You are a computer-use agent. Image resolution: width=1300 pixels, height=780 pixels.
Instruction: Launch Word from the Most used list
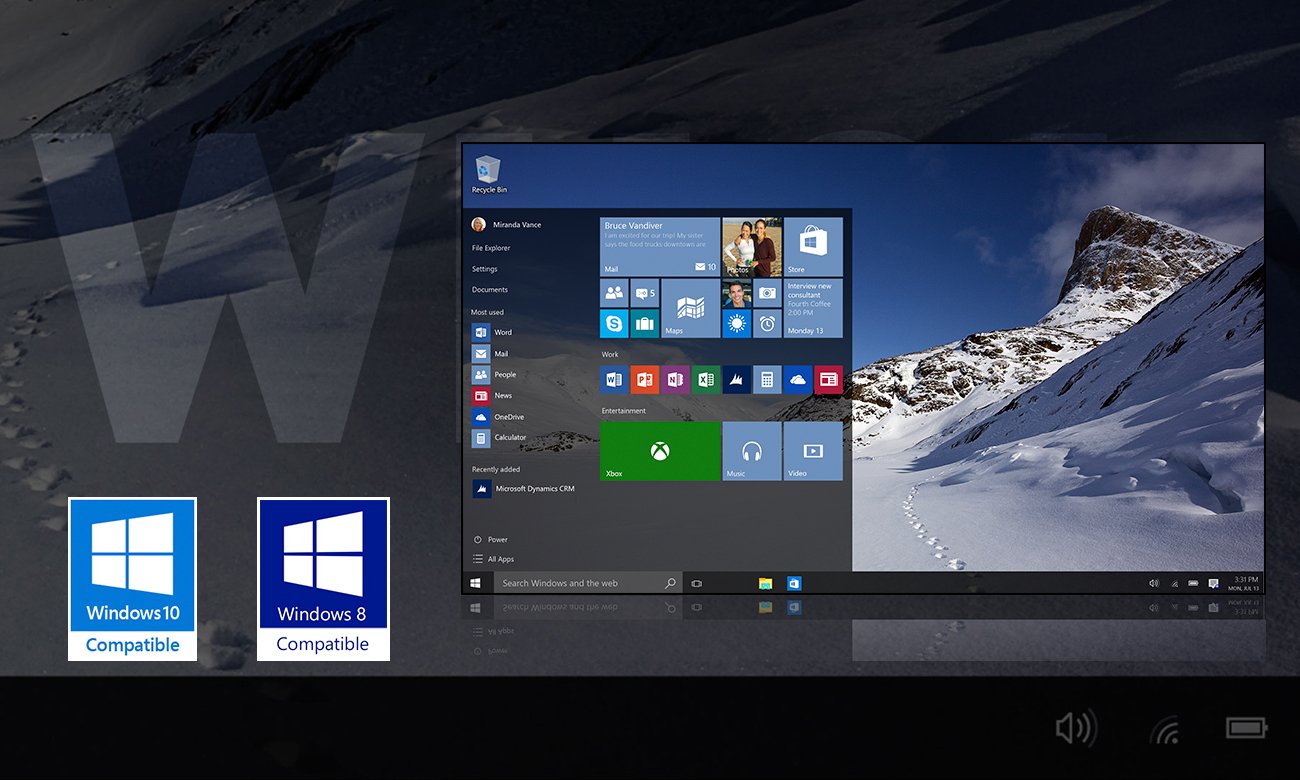tap(492, 332)
